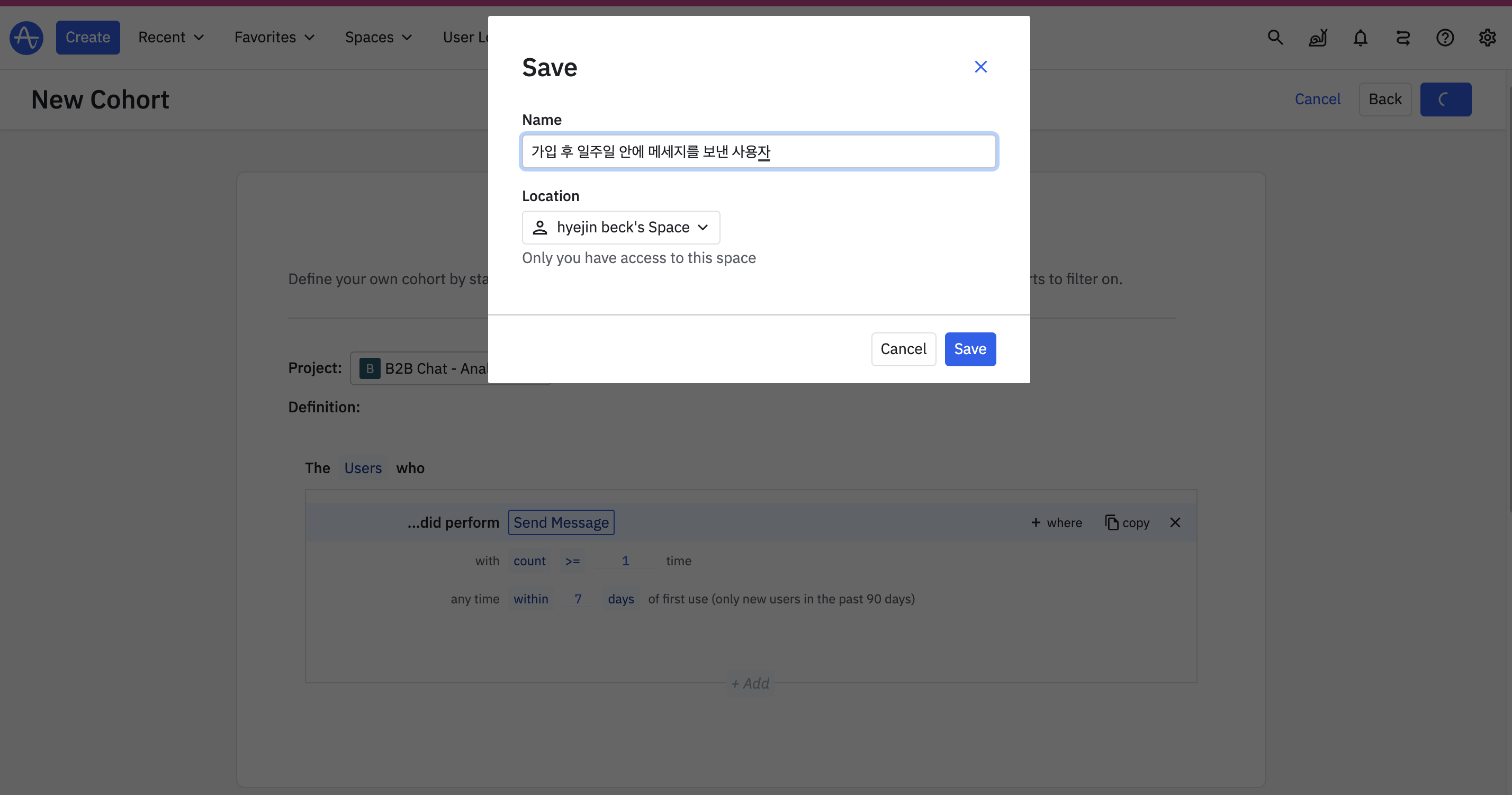Screen dimensions: 1512x795
Task: Open the Spaces menu
Action: [x=378, y=37]
